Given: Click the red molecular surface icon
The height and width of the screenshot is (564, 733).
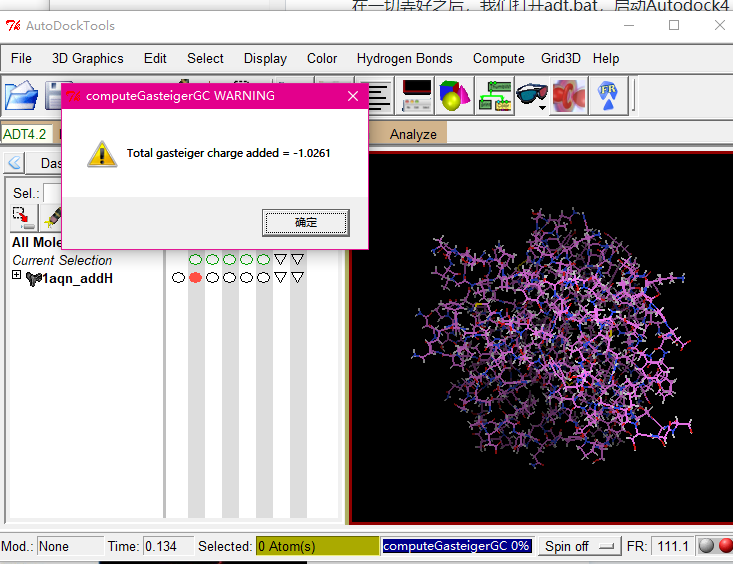Looking at the screenshot, I should [x=569, y=96].
